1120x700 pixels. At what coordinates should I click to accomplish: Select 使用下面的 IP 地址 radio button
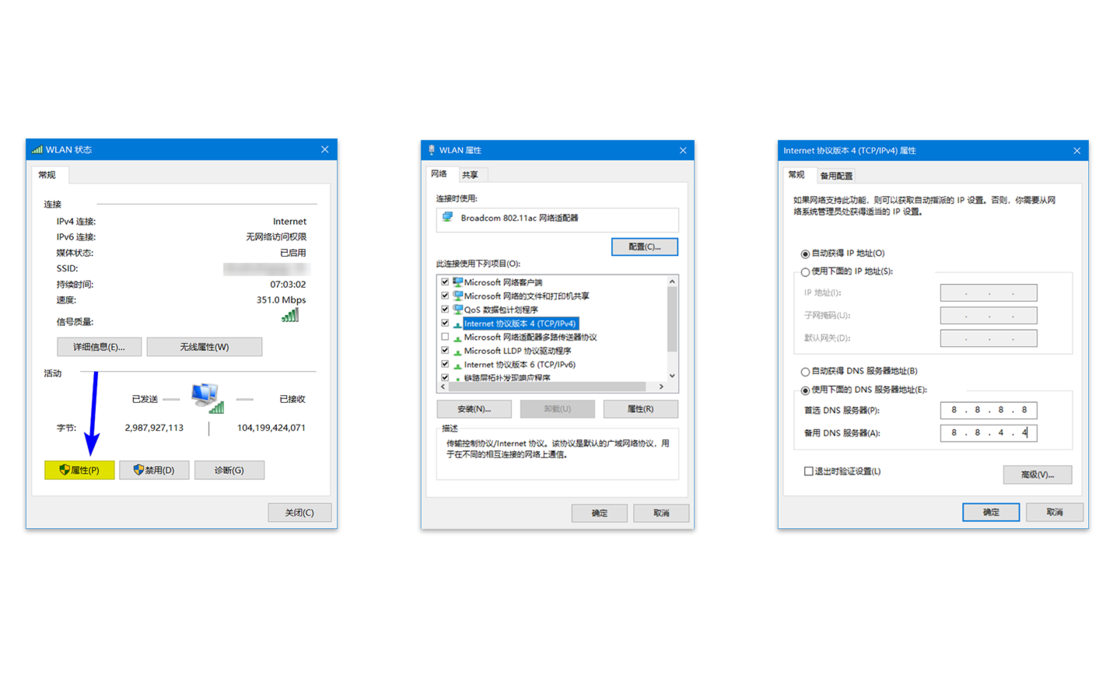click(805, 271)
